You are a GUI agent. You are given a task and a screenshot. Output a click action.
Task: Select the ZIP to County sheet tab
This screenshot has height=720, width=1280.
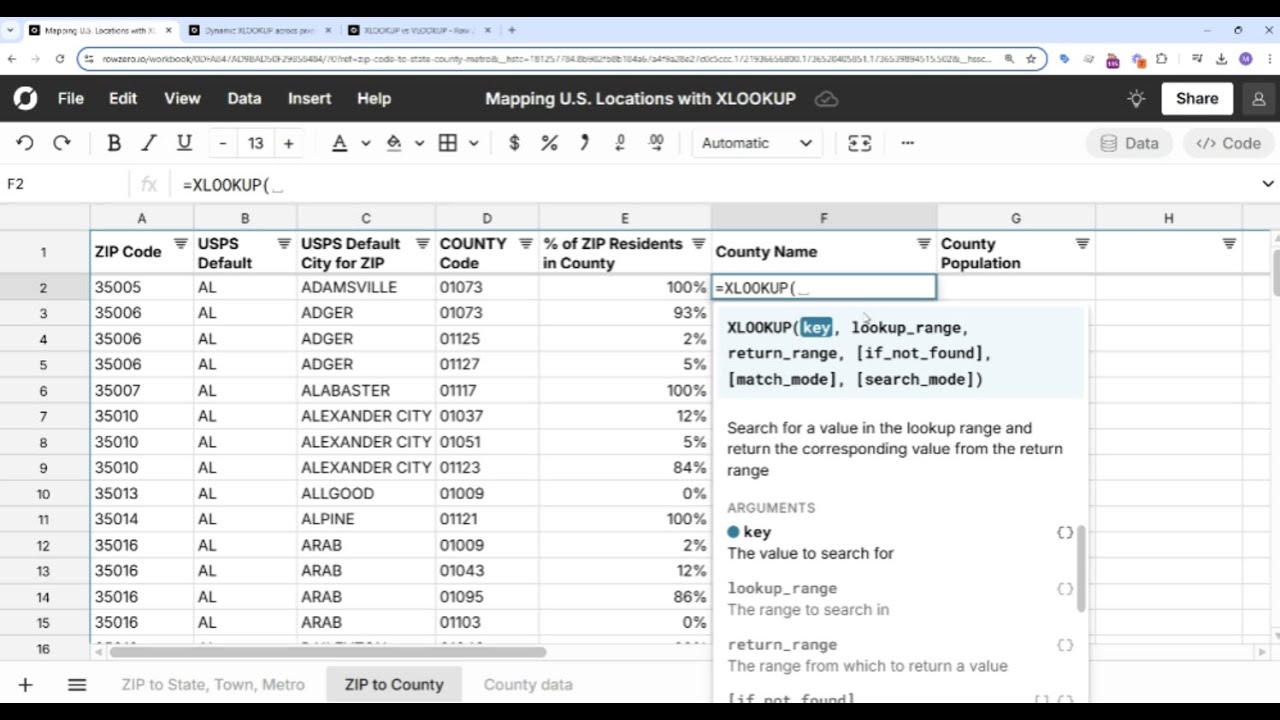[394, 685]
